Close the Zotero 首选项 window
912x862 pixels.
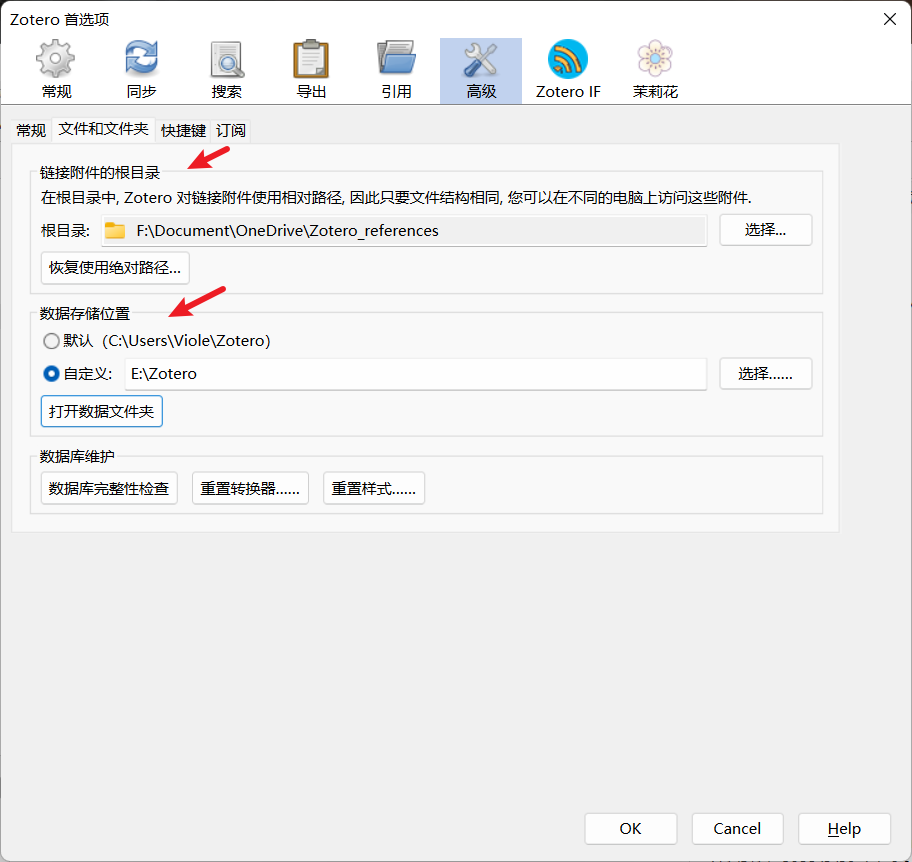890,19
